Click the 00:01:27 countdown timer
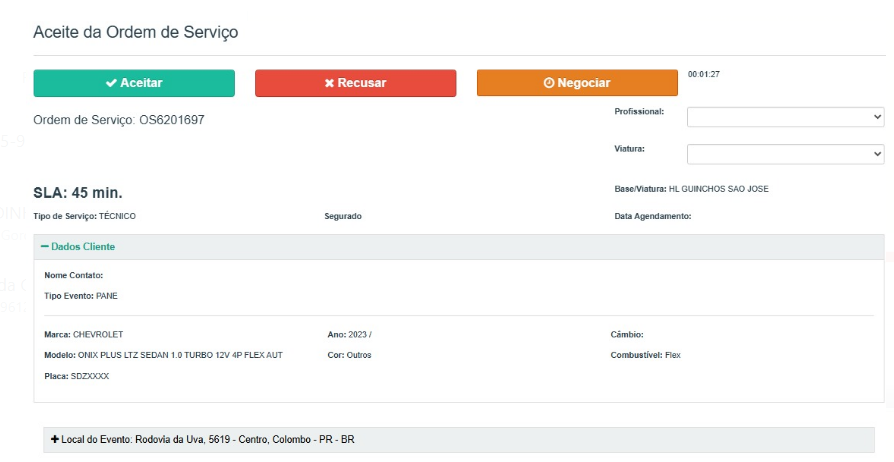894x462 pixels. tap(704, 75)
